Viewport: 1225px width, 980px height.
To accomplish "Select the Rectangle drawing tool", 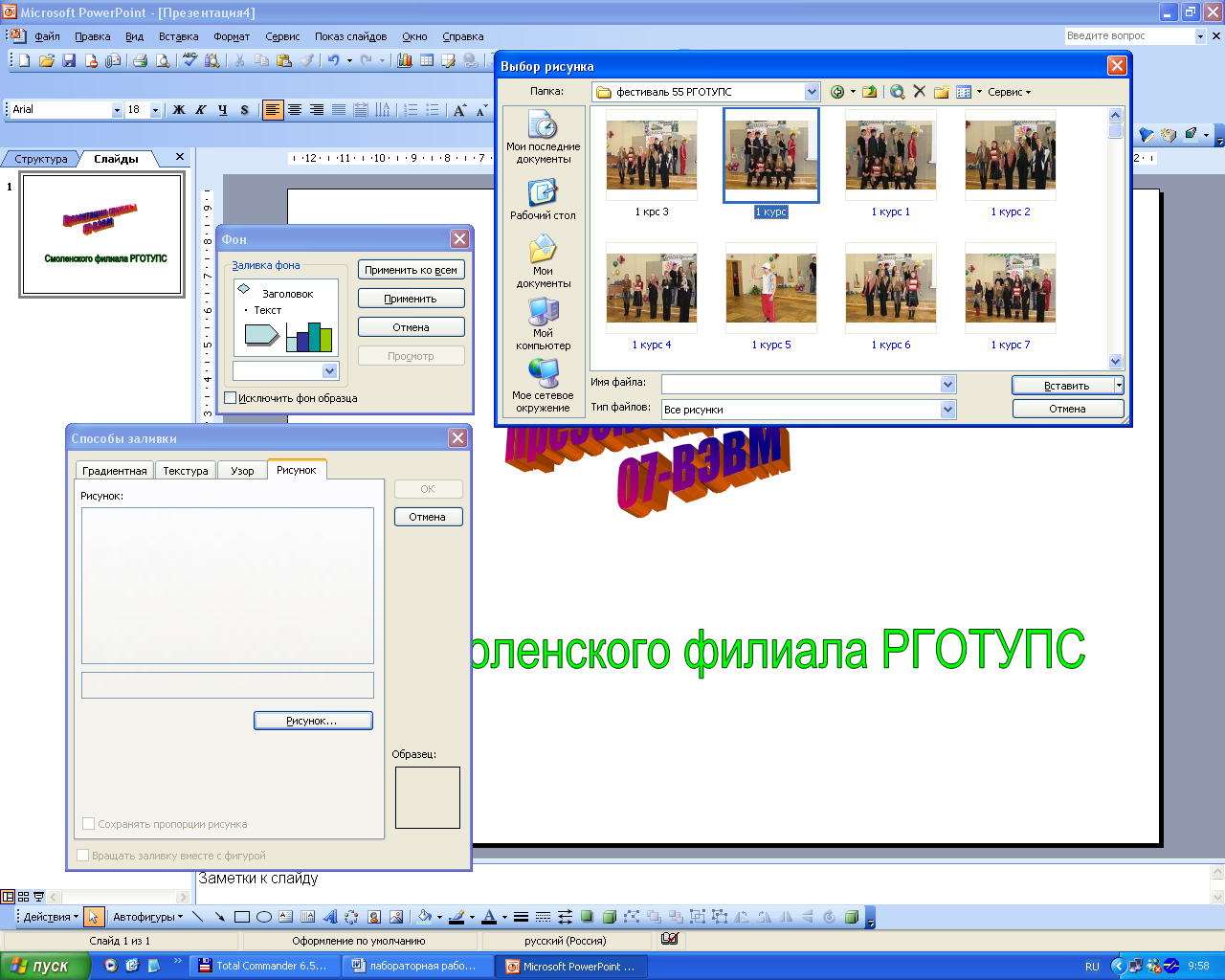I will tap(242, 917).
